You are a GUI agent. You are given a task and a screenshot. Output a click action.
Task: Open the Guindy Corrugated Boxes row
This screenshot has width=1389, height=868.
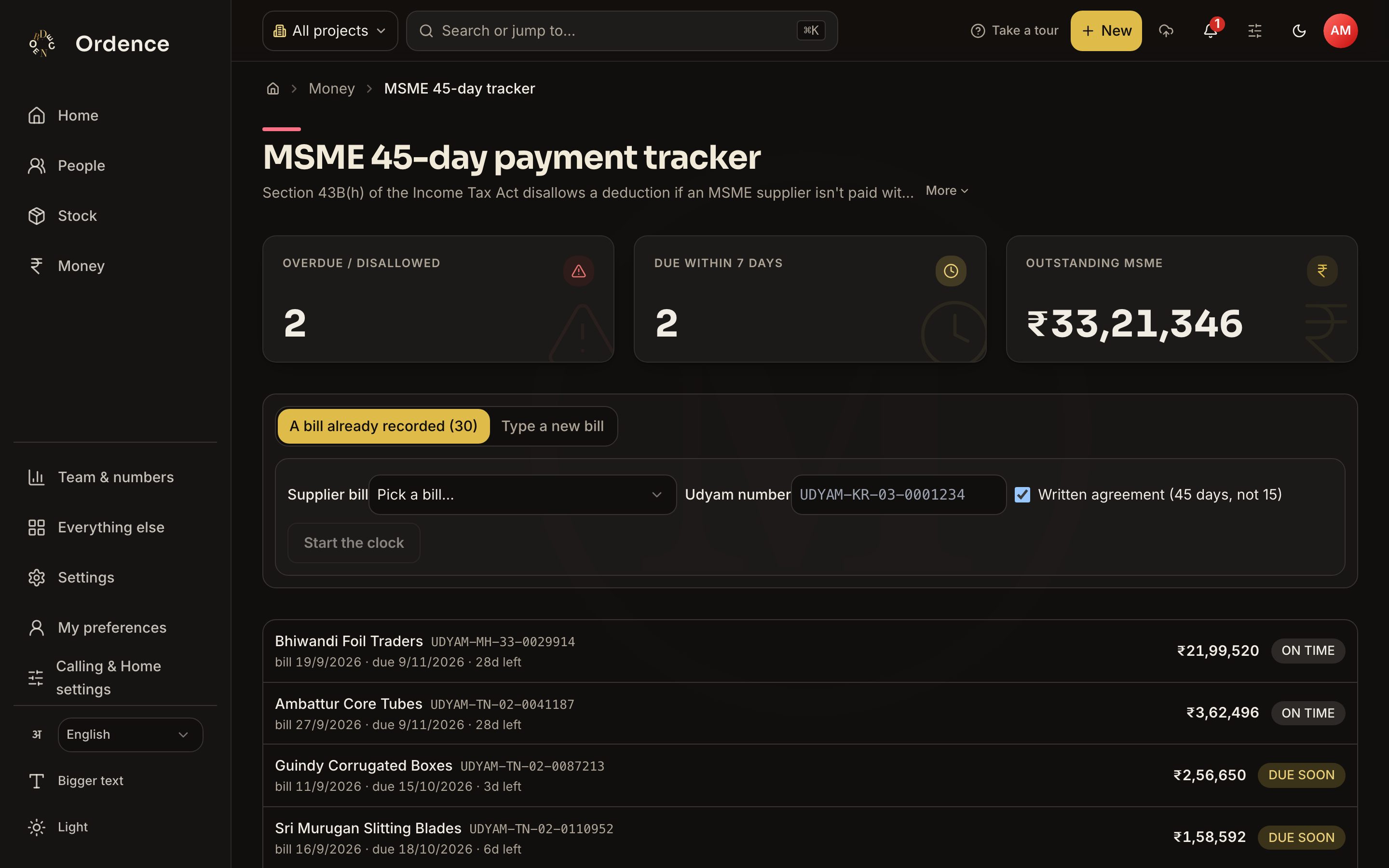pyautogui.click(x=810, y=775)
